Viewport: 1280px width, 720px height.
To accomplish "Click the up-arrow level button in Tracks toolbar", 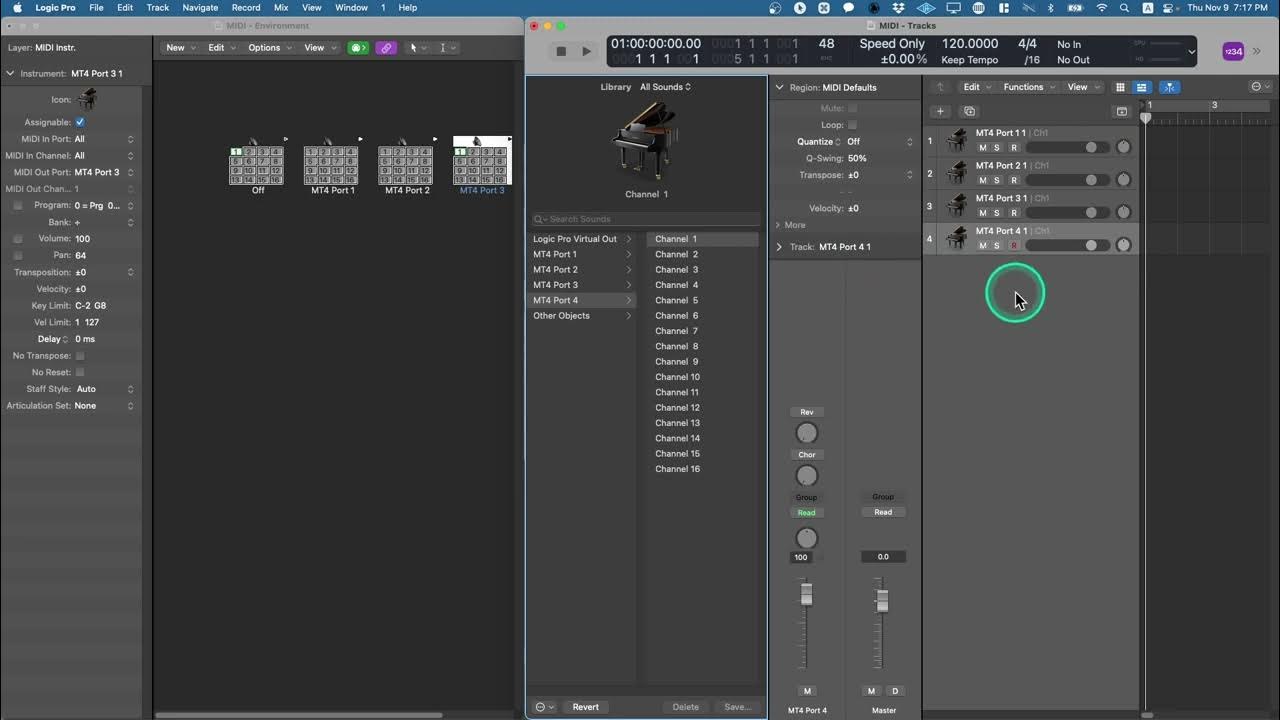I will [939, 87].
